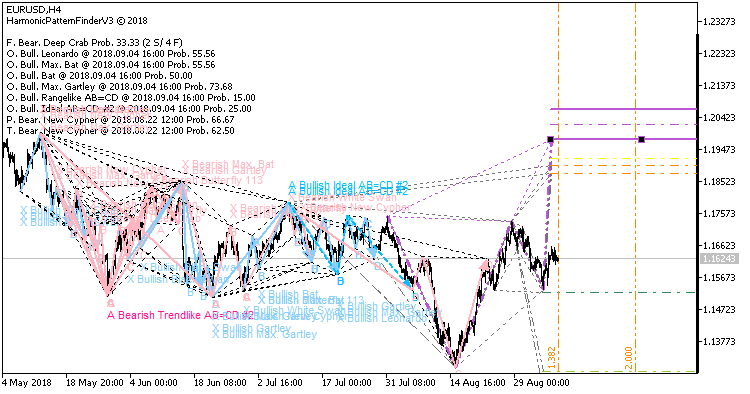Click the yellow dash-dot horizontal level line

(624, 158)
